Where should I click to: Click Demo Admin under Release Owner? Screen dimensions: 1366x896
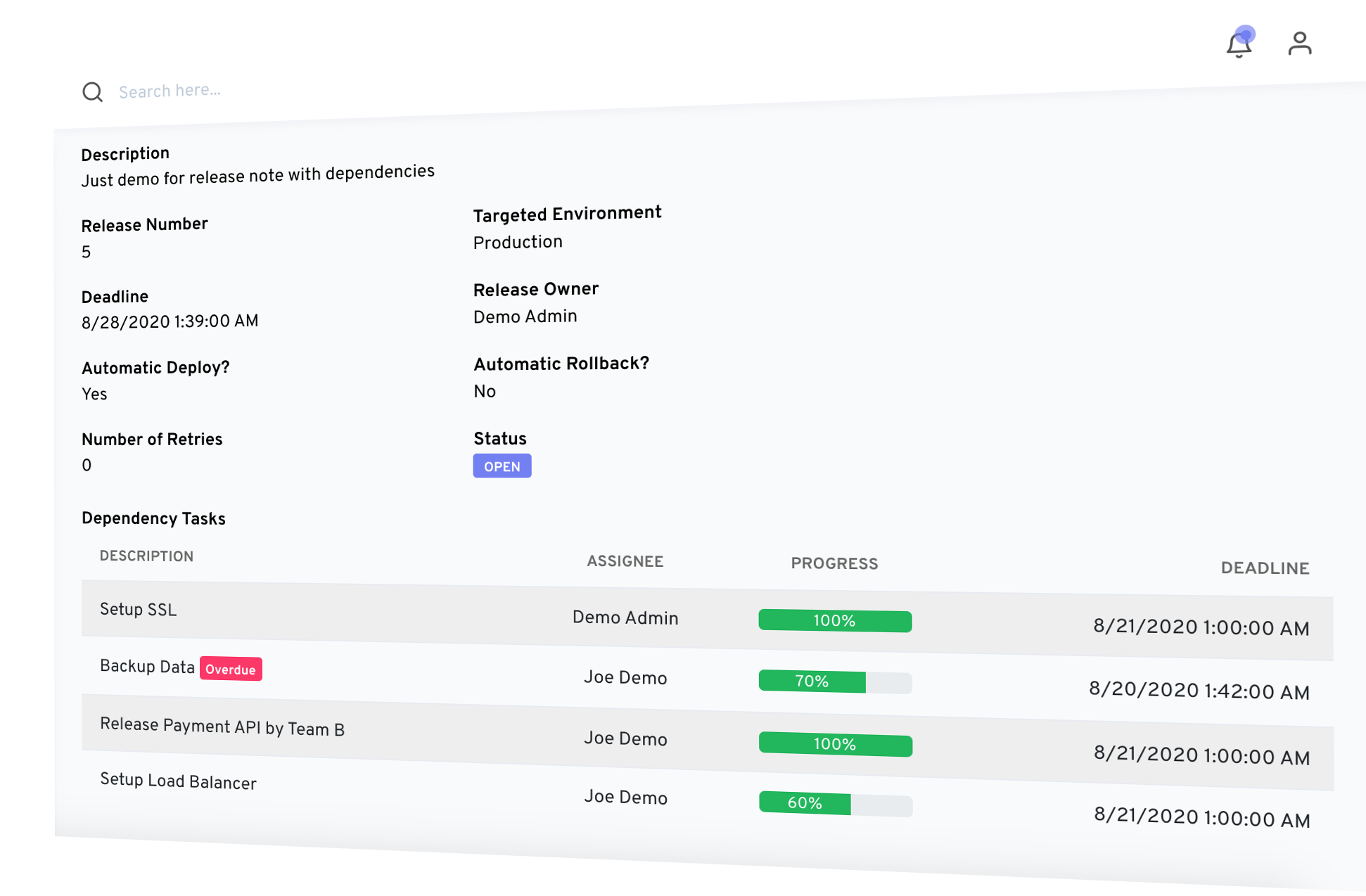pos(525,317)
